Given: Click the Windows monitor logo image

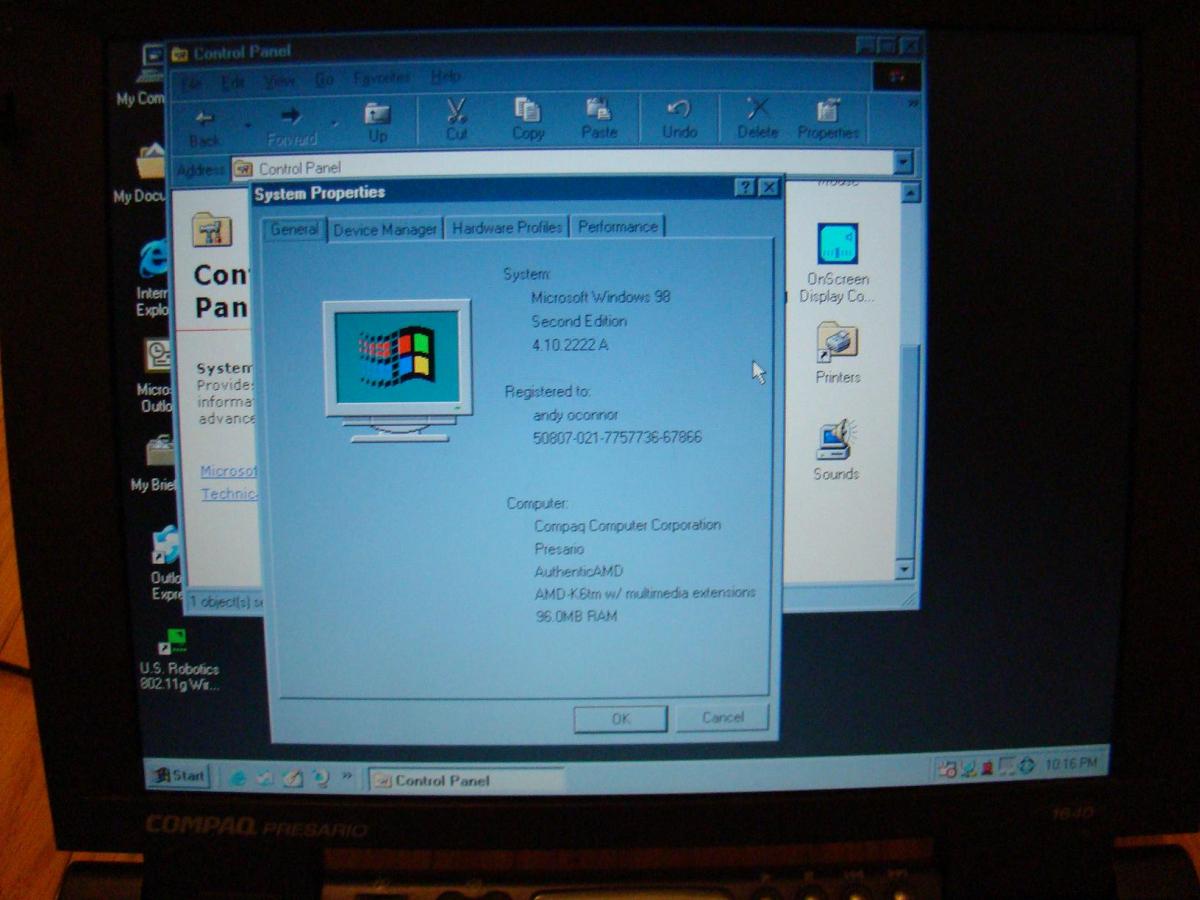Looking at the screenshot, I should (x=397, y=371).
